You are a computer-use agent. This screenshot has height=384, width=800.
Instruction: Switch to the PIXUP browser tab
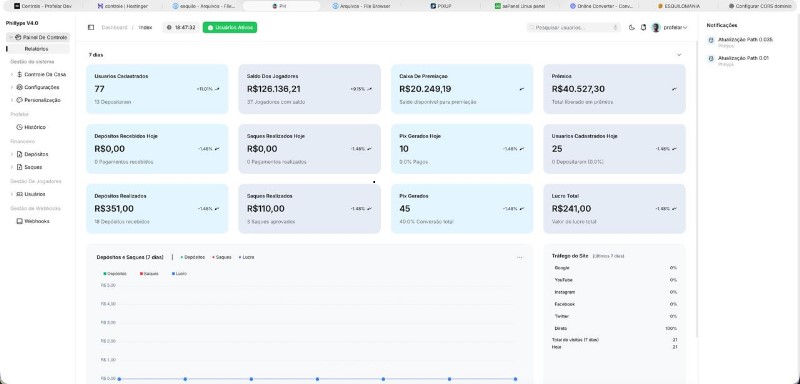click(440, 6)
